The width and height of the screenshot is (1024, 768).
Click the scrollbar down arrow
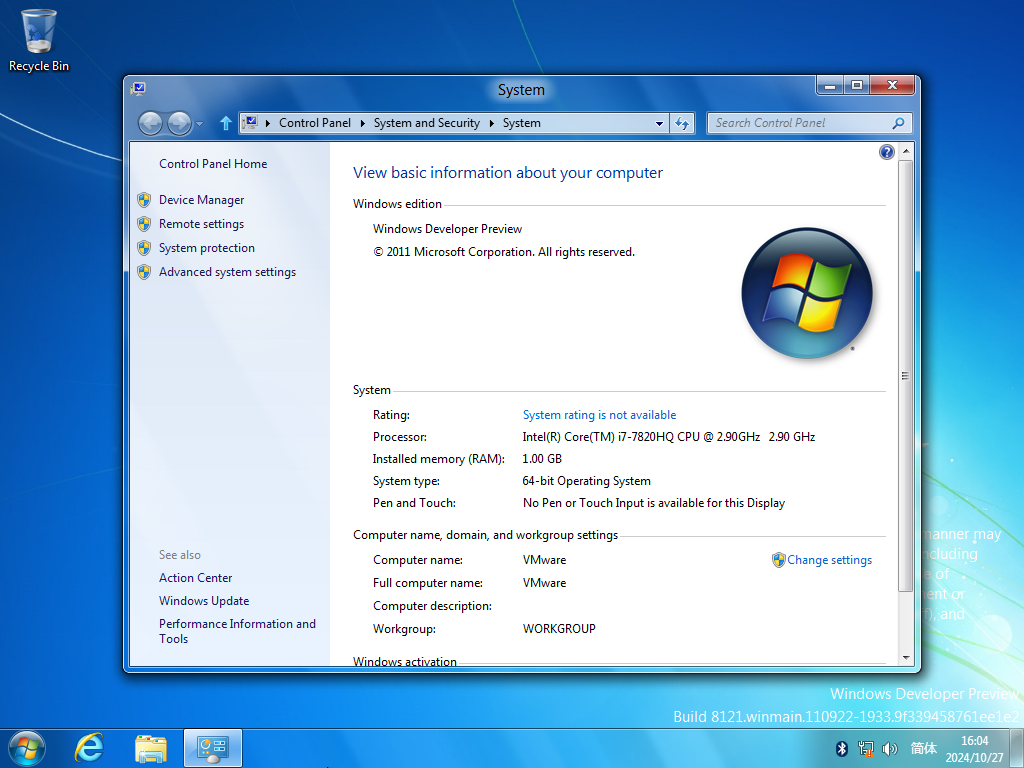(906, 658)
